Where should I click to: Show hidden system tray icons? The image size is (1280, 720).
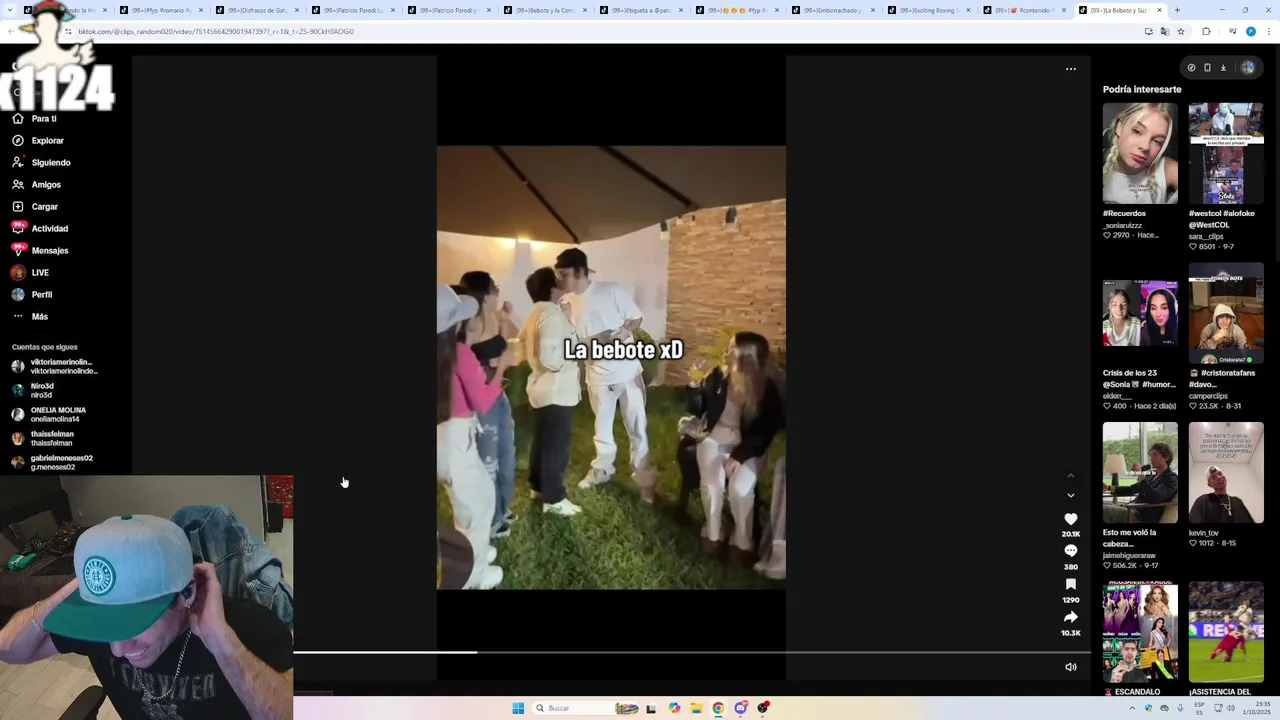(1132, 708)
